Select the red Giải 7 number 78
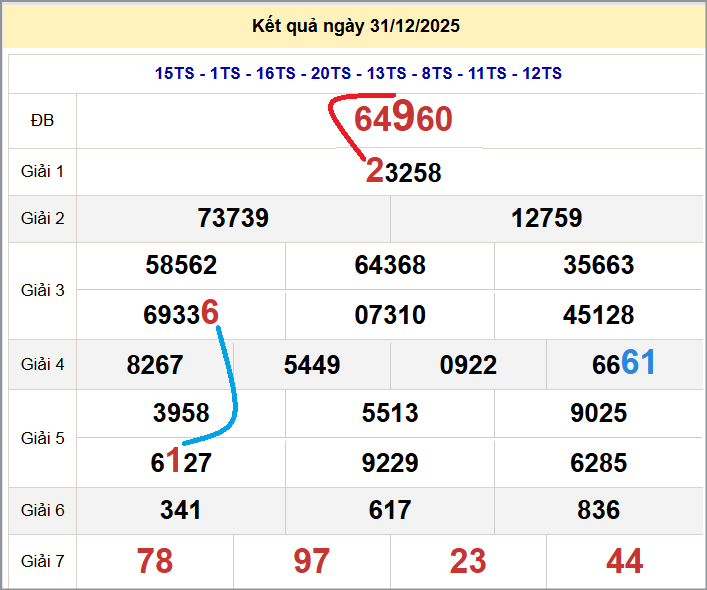Viewport: 707px width, 590px height. (155, 562)
